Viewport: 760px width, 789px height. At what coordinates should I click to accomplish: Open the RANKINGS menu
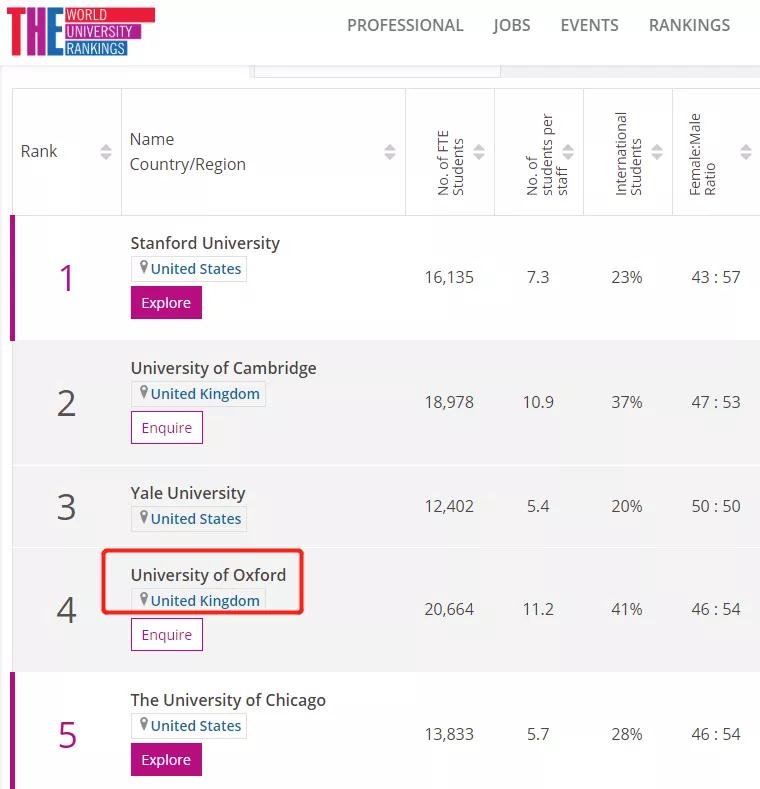click(x=689, y=25)
